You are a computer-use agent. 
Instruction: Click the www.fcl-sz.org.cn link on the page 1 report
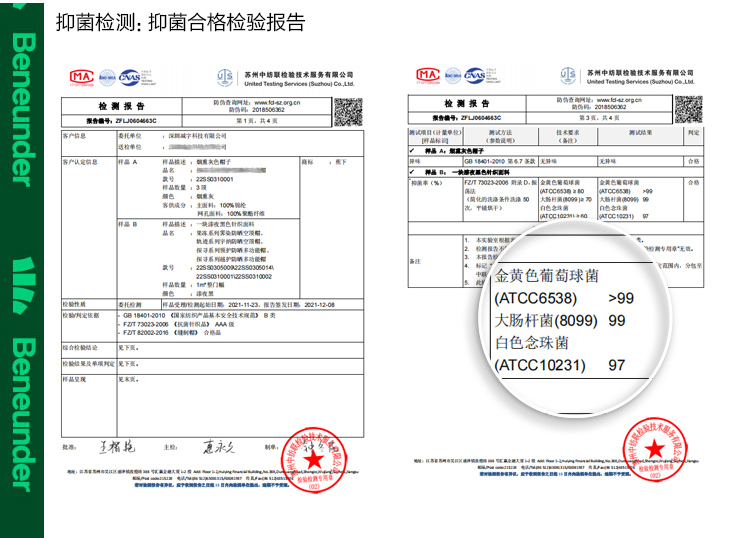277,102
